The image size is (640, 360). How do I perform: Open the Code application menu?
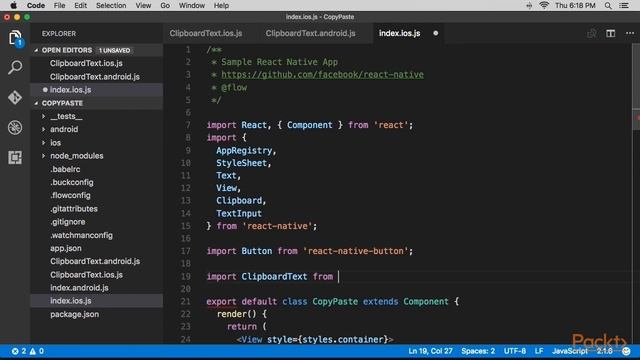coord(36,5)
